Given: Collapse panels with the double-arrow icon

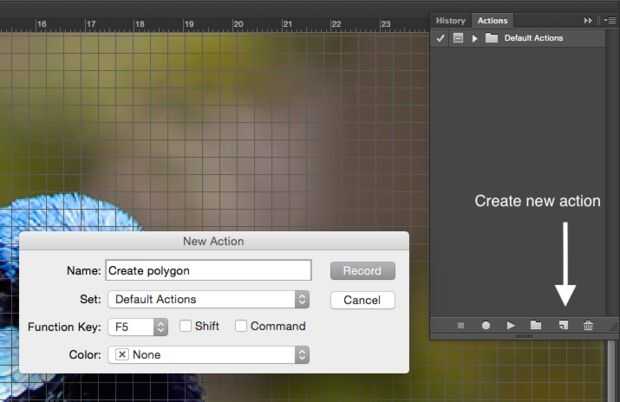Looking at the screenshot, I should tap(588, 21).
